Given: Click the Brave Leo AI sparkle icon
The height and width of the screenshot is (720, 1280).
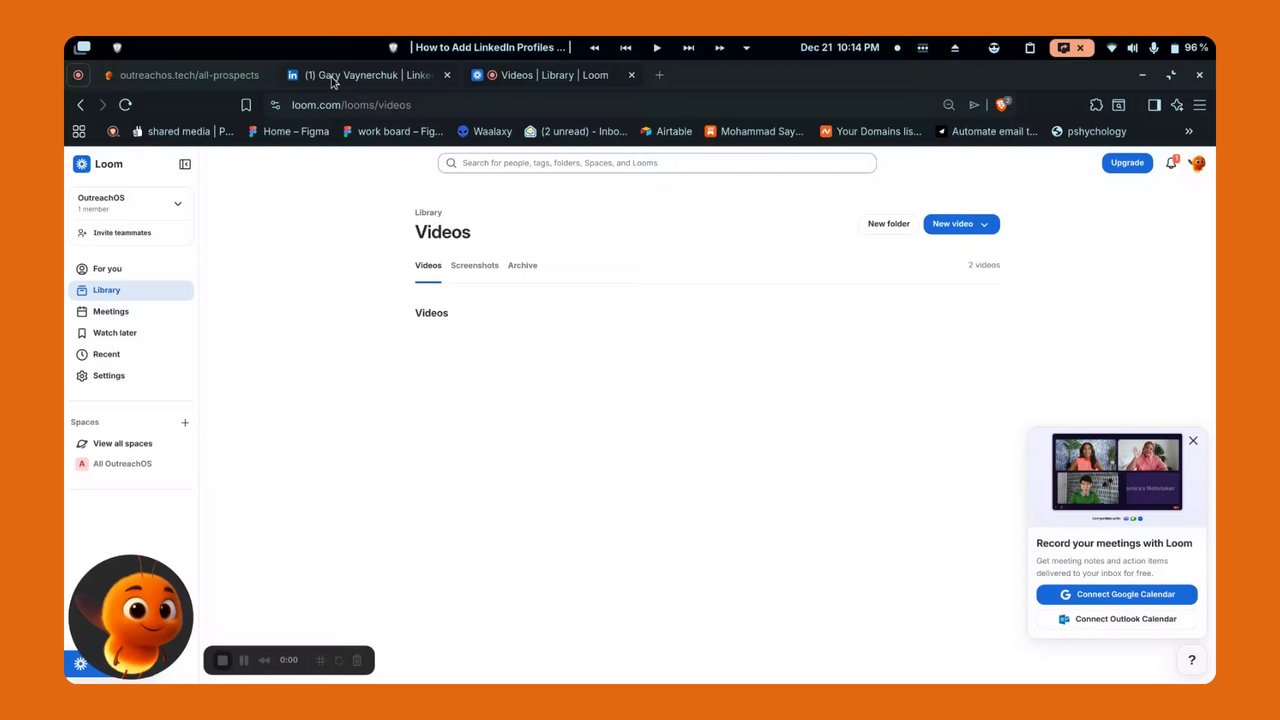Looking at the screenshot, I should tap(1177, 105).
